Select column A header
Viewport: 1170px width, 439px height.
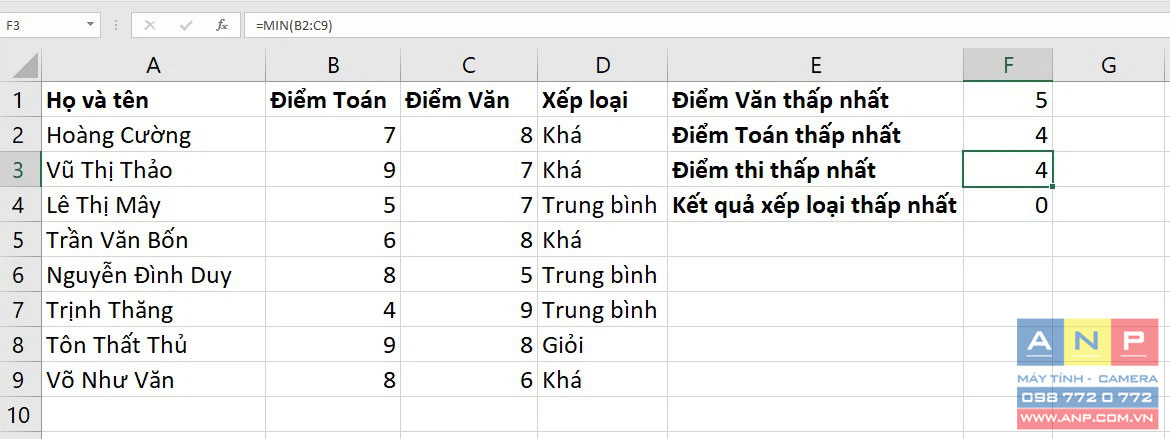tap(153, 66)
